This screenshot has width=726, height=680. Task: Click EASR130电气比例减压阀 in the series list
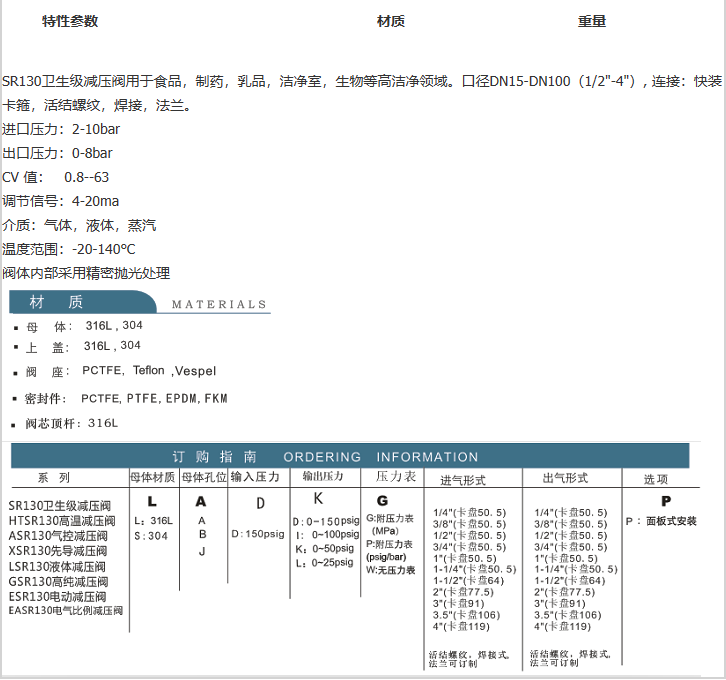(66, 611)
